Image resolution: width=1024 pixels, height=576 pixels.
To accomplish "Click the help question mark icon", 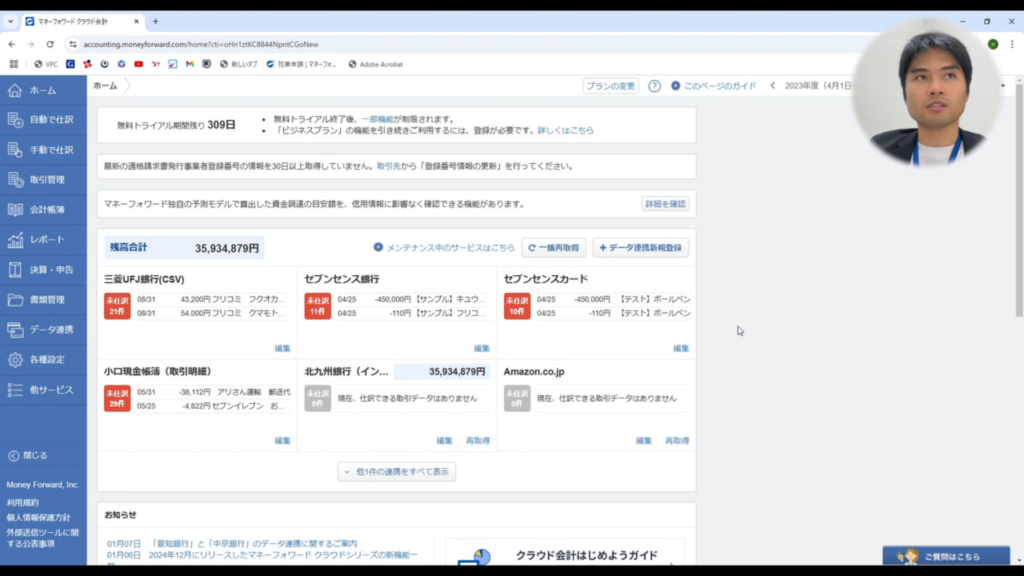I will (654, 86).
